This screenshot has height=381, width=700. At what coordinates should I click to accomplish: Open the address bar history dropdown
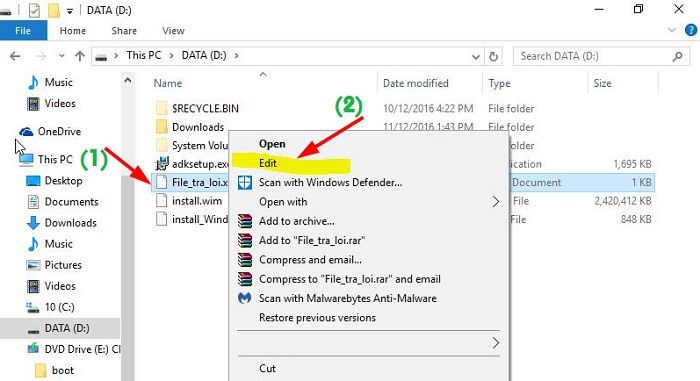tap(476, 57)
